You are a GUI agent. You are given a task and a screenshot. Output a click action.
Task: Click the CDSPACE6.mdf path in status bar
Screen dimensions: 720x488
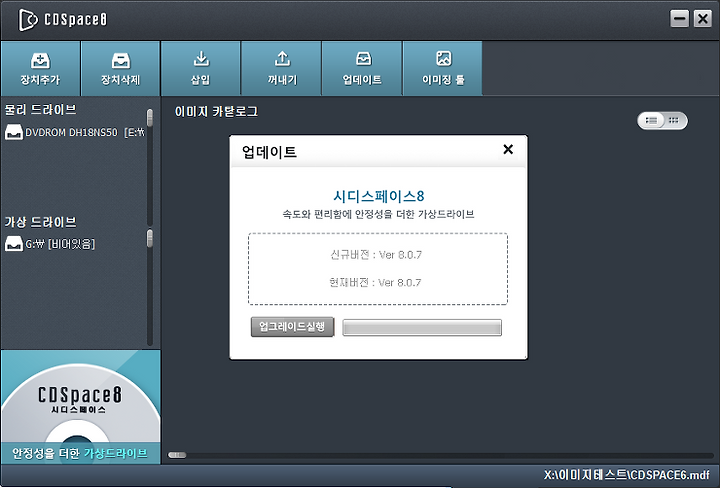(x=627, y=475)
